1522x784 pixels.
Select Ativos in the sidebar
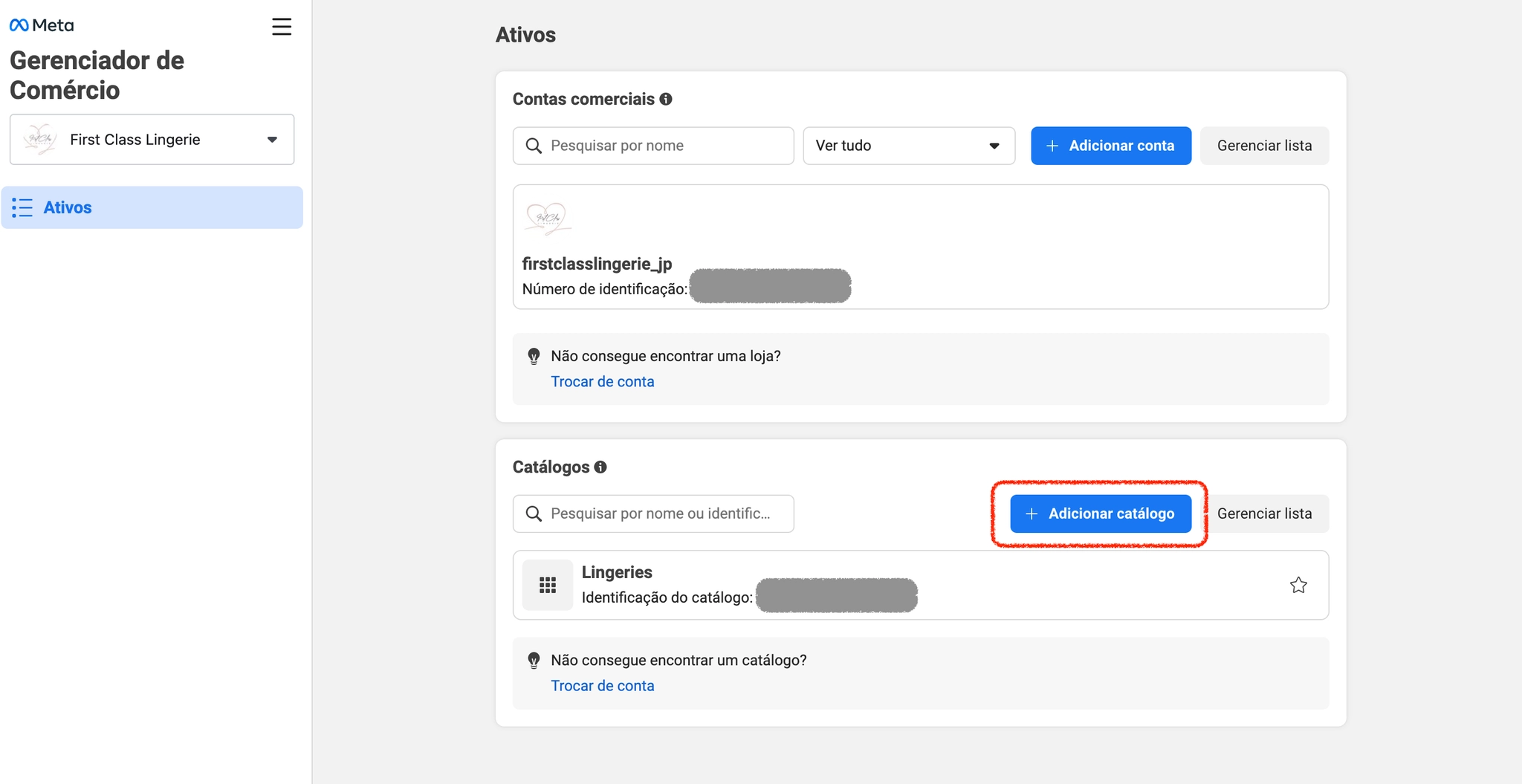coord(152,207)
